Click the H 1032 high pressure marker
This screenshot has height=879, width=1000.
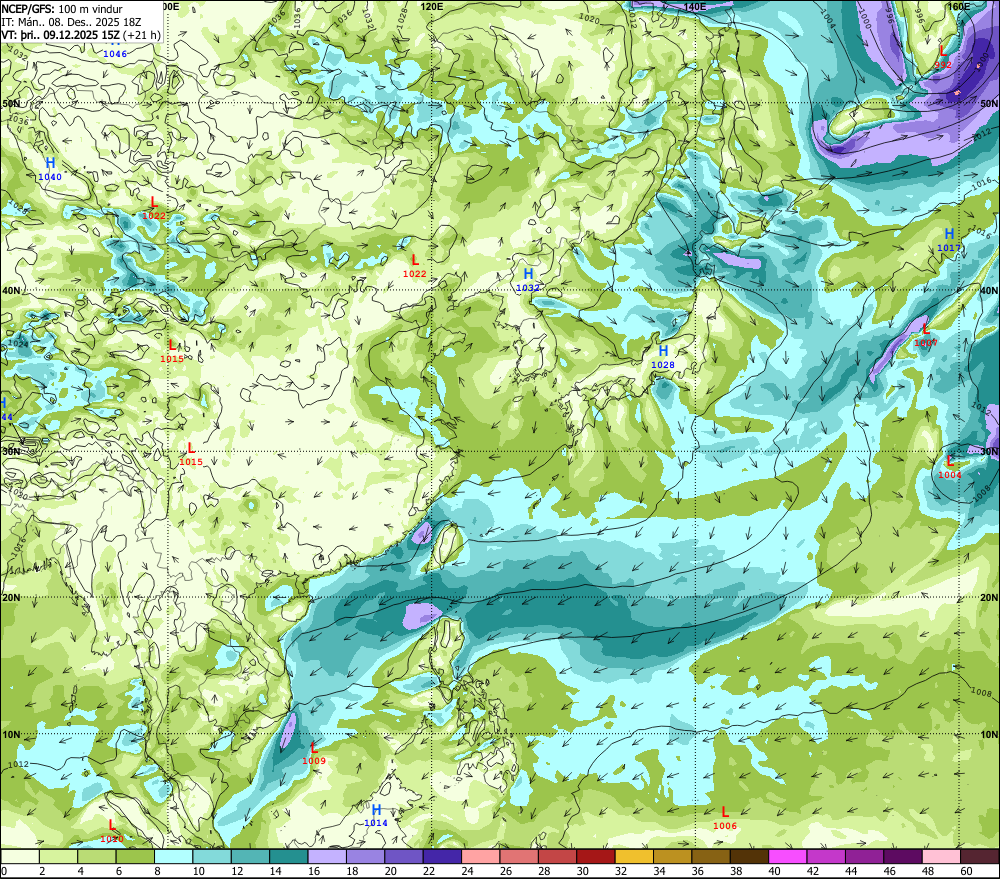[x=528, y=280]
